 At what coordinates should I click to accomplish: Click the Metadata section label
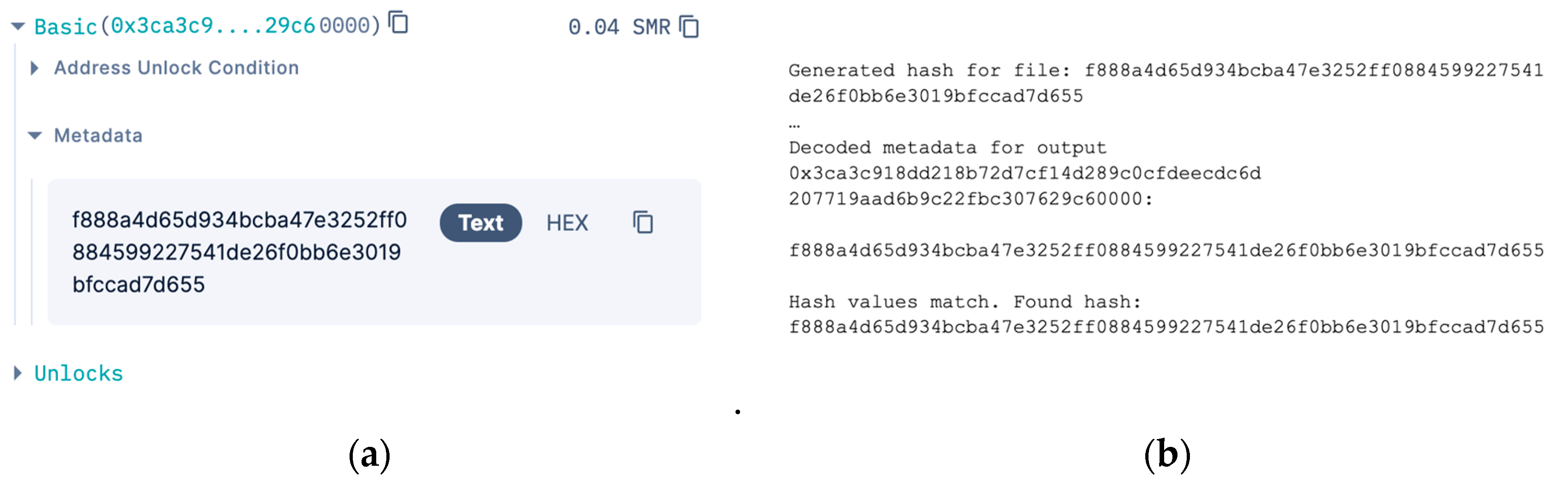[x=98, y=135]
